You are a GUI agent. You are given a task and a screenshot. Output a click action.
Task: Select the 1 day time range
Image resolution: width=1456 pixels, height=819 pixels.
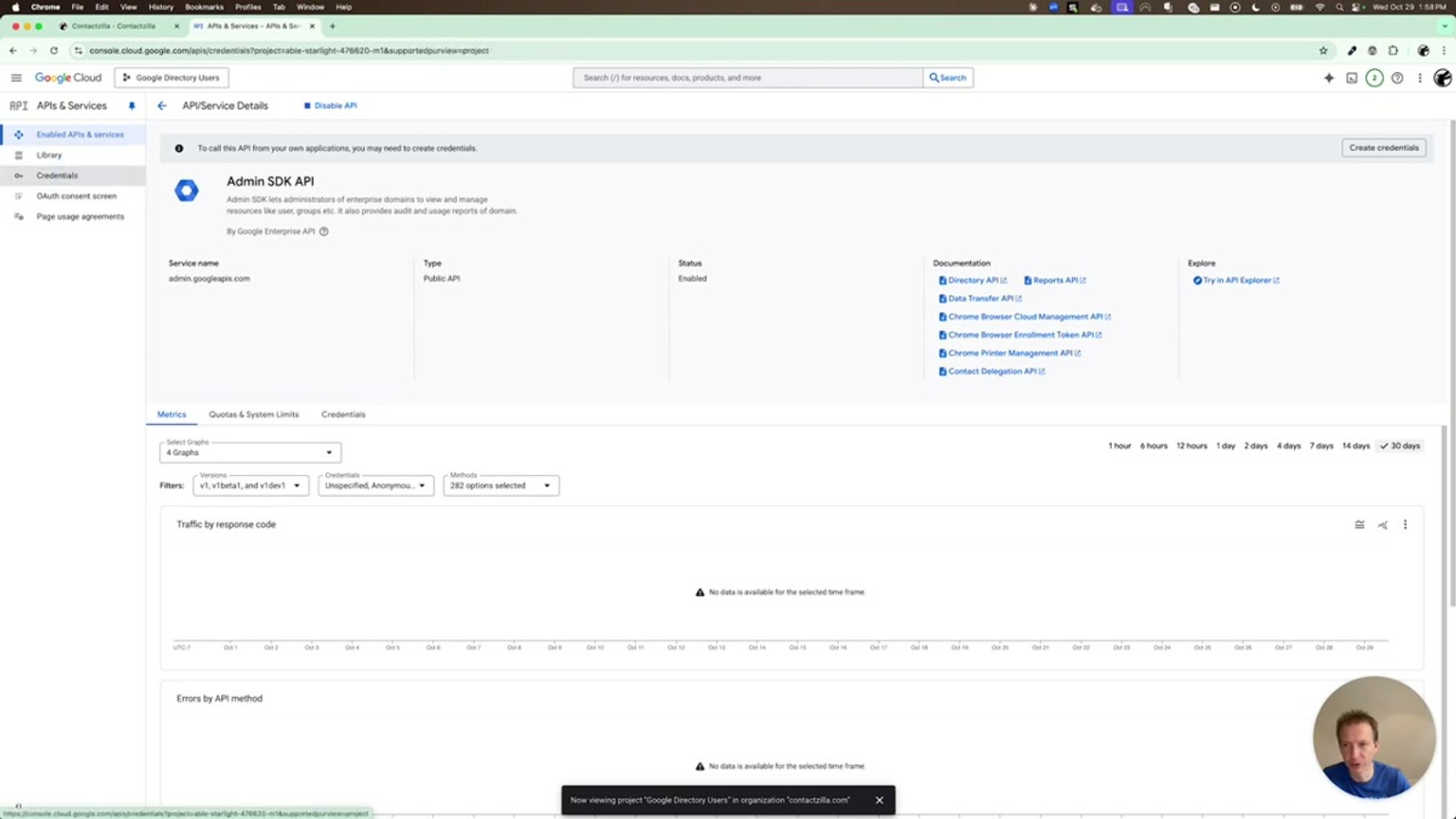1226,446
